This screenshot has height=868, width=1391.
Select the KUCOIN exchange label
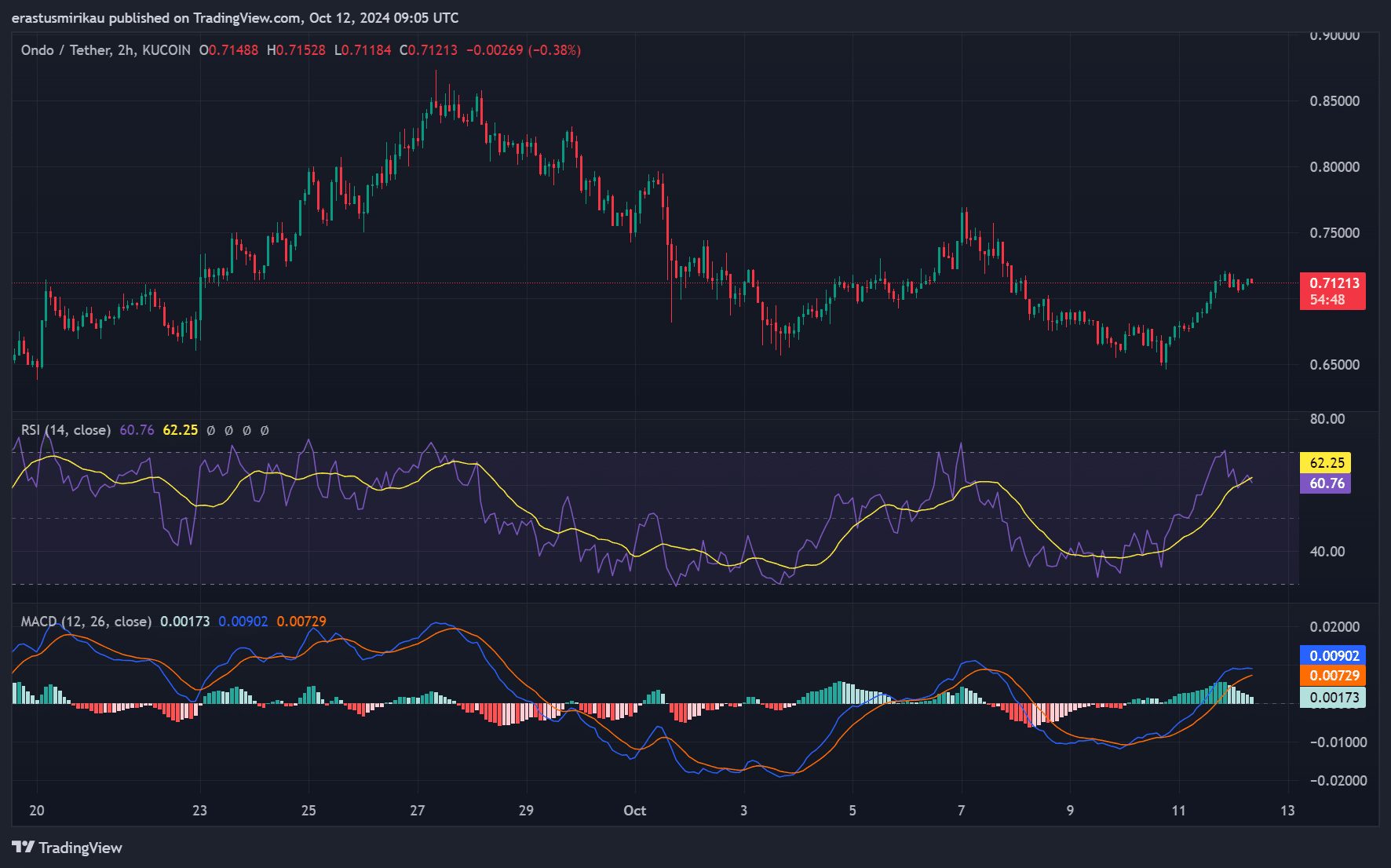tap(167, 49)
